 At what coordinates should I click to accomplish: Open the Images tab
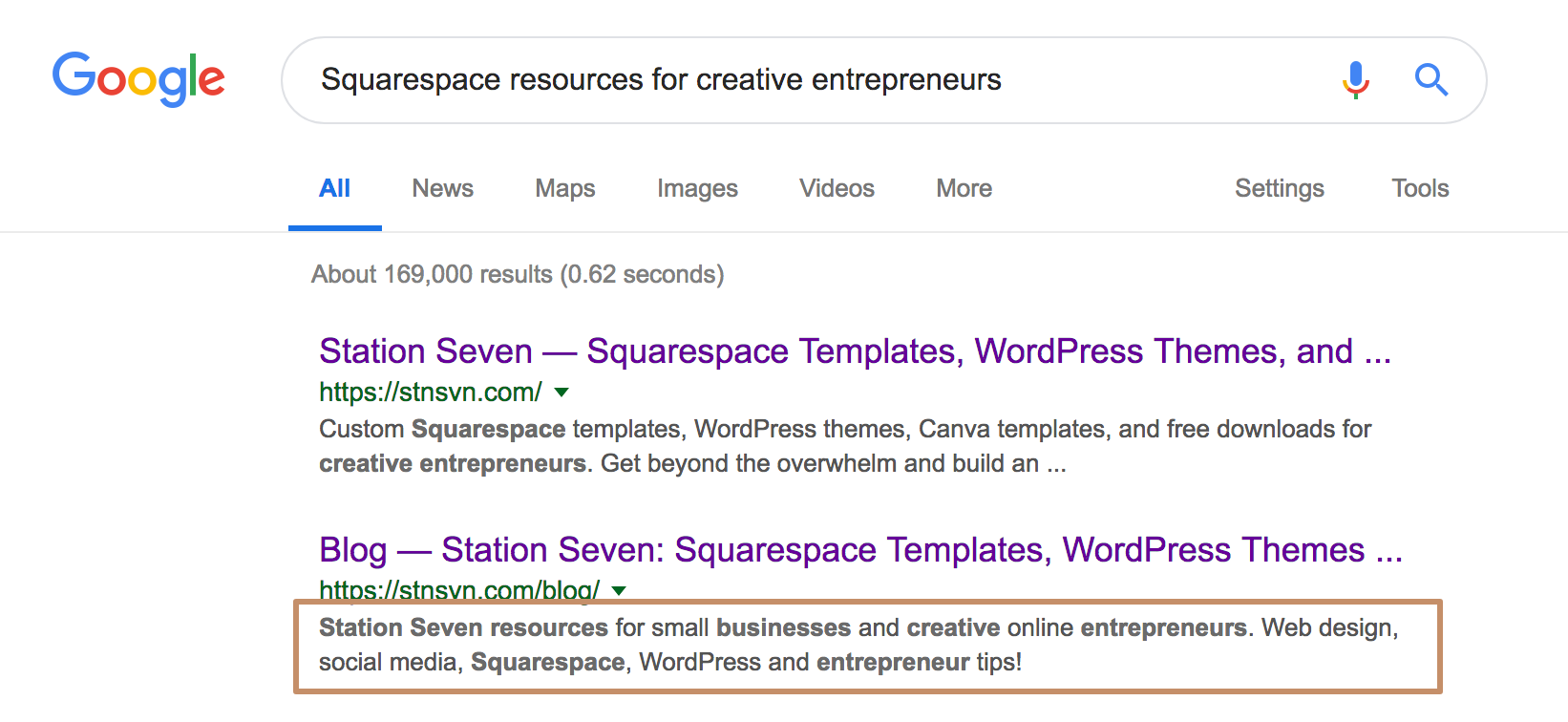(x=697, y=189)
